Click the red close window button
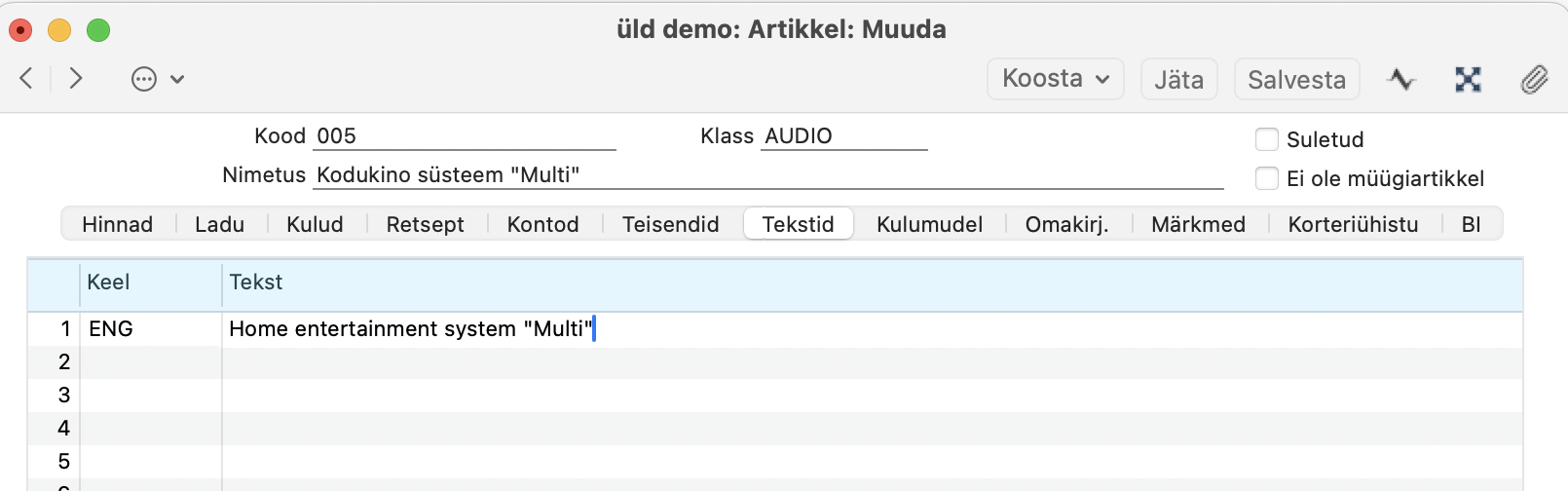Viewport: 1568px width, 491px height. (20, 30)
